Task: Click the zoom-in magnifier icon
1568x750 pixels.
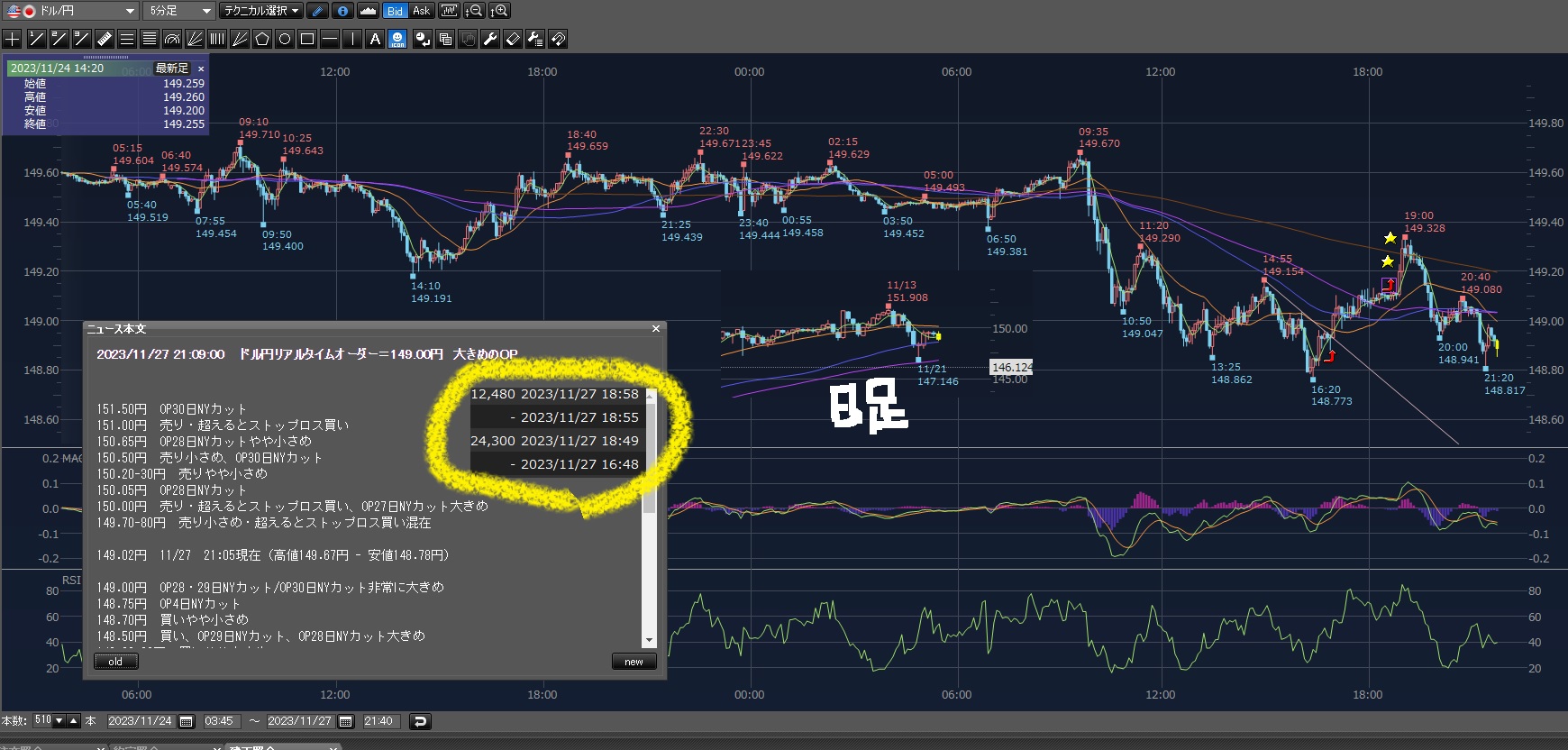Action: point(499,11)
